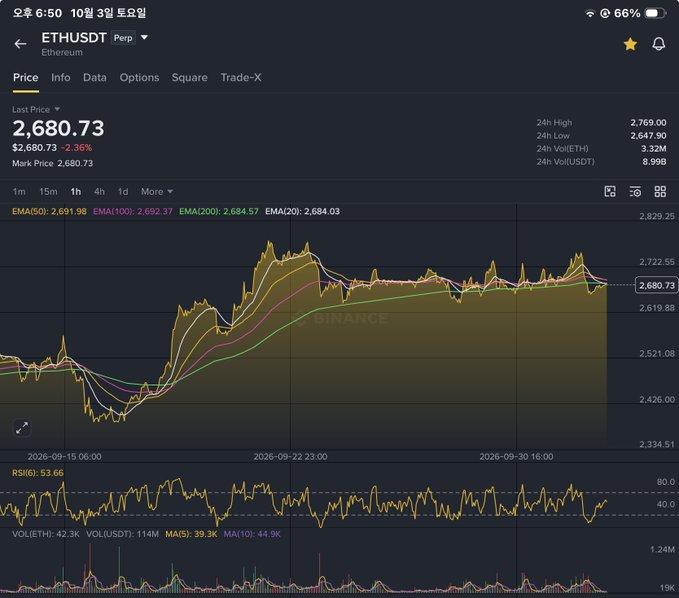Select the 4h chart interval
Screen dimensions: 679x598
pos(99,191)
